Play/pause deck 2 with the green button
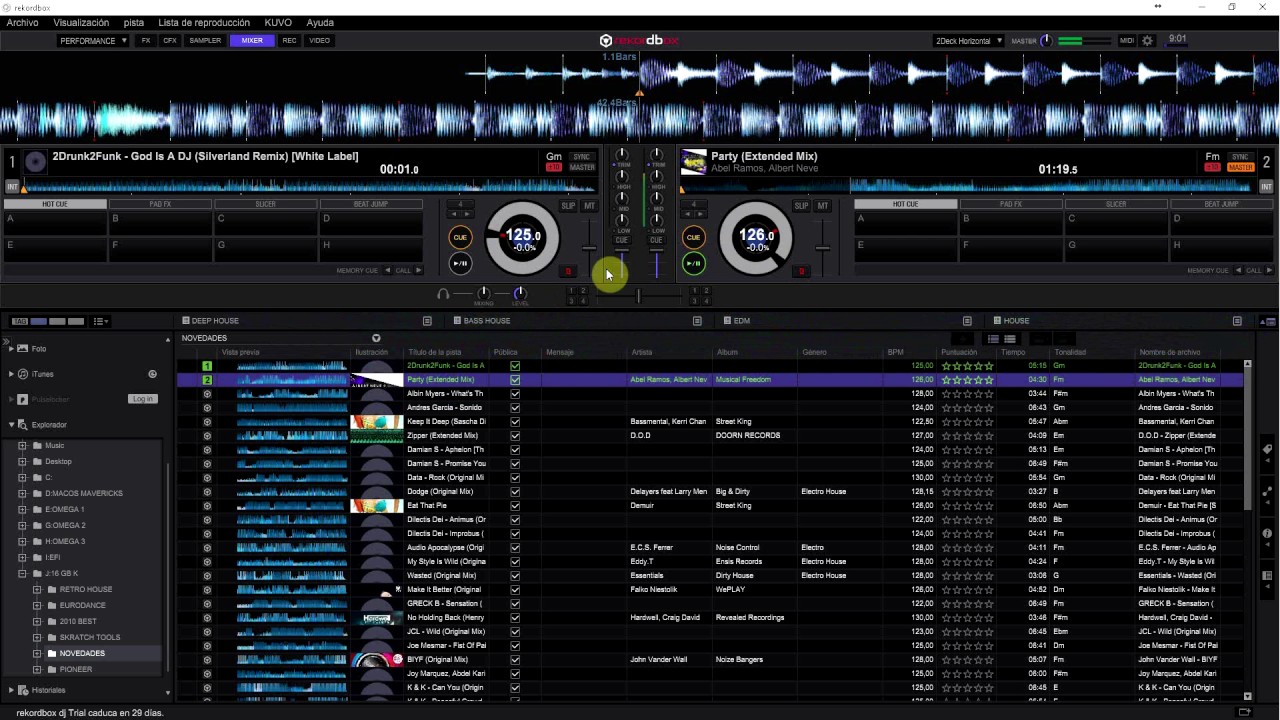1280x720 pixels. 693,263
